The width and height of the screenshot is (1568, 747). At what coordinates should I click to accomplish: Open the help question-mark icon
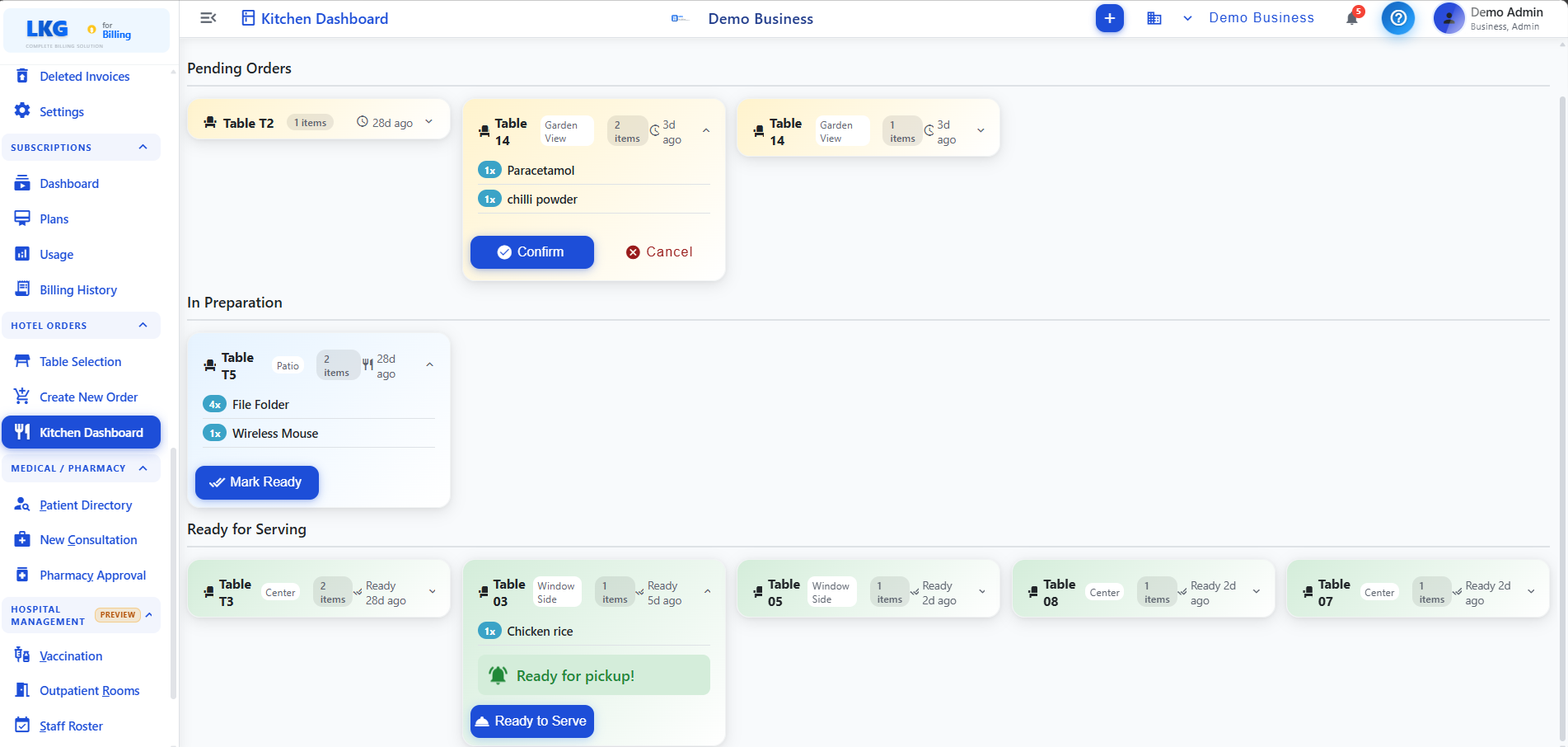pyautogui.click(x=1397, y=18)
